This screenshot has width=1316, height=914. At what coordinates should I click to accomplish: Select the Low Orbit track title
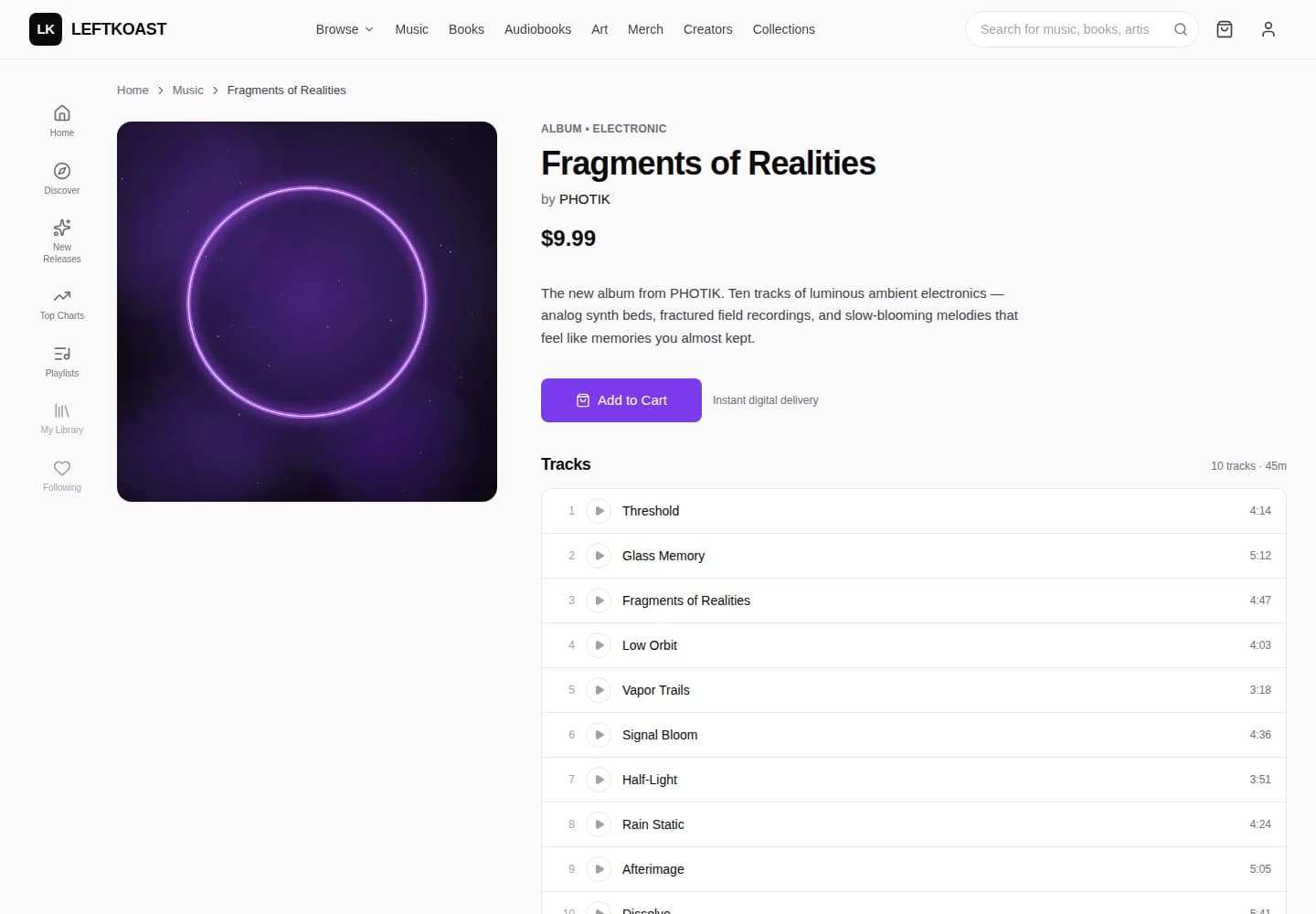coord(650,645)
